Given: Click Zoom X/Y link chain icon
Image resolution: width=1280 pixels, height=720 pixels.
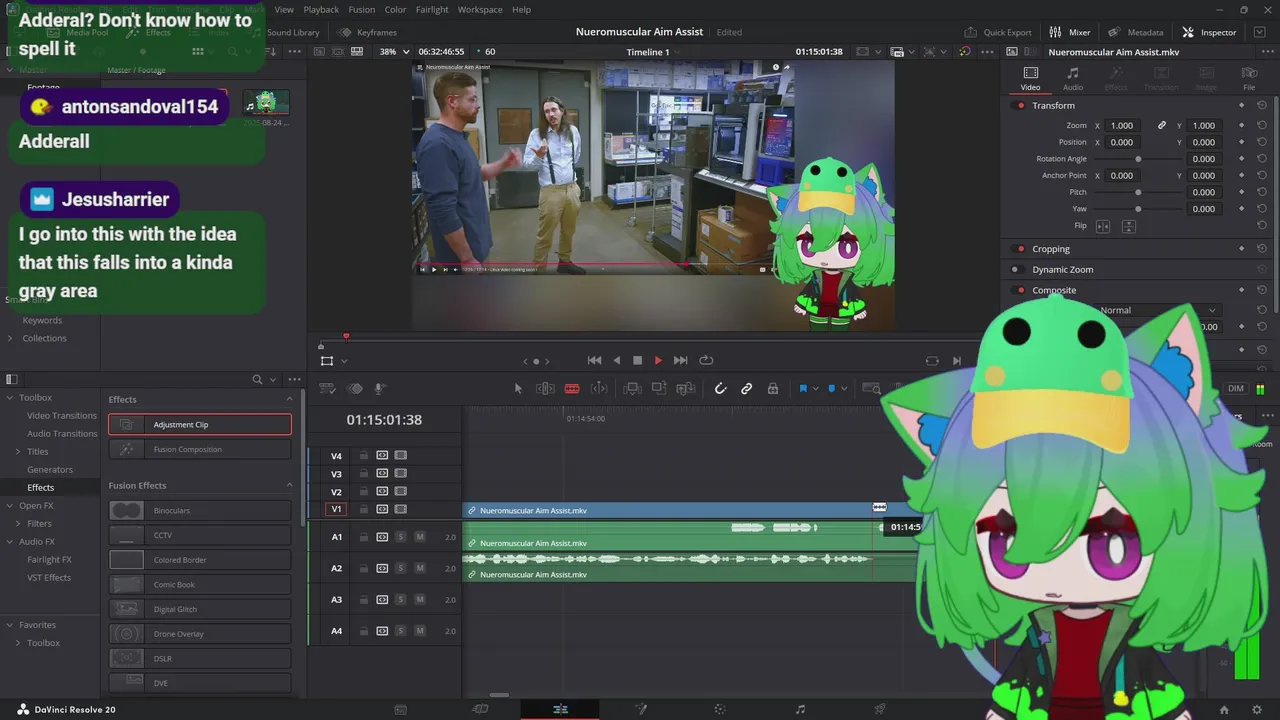Looking at the screenshot, I should [1162, 125].
